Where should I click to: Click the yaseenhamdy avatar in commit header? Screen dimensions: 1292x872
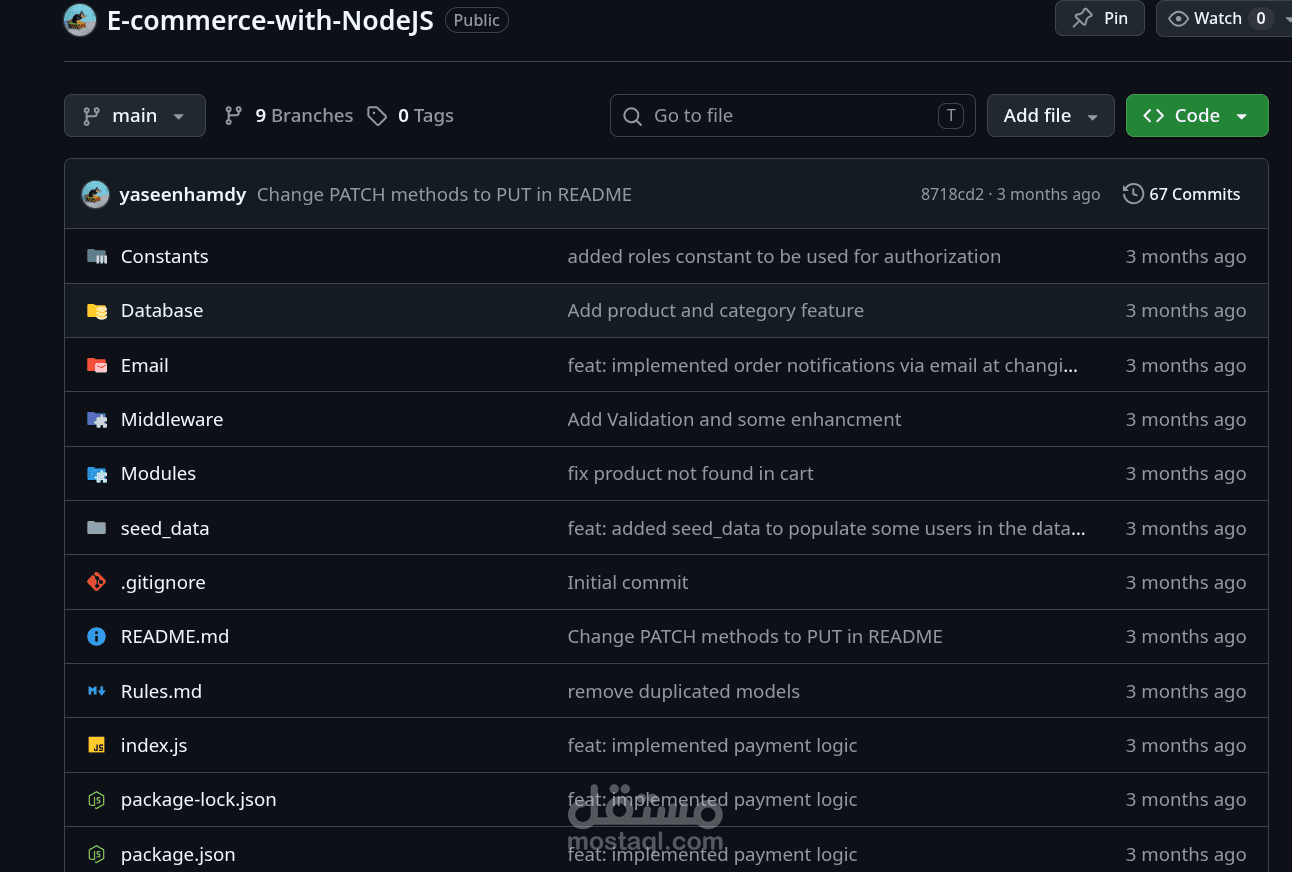tap(95, 194)
